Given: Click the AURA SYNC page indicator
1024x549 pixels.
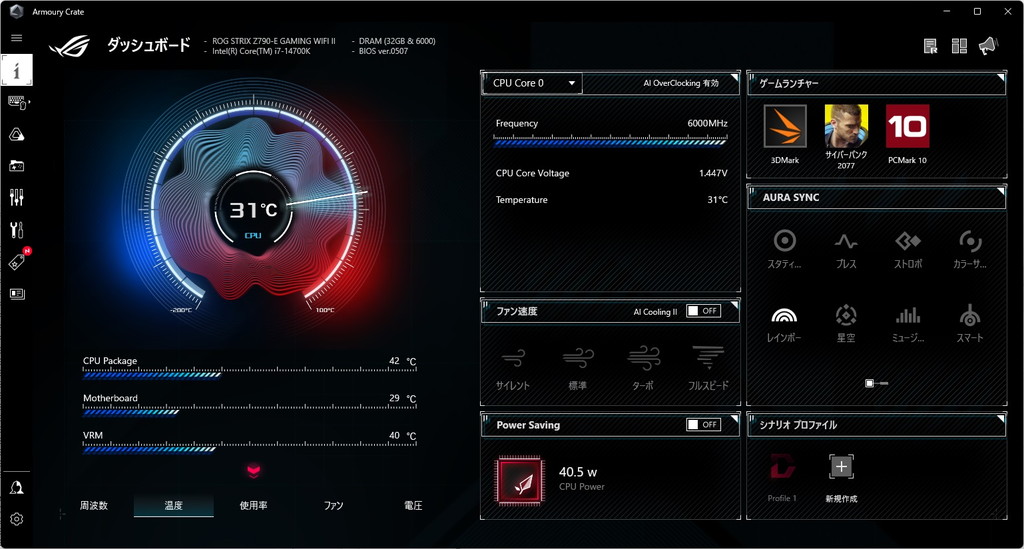Looking at the screenshot, I should (x=876, y=383).
